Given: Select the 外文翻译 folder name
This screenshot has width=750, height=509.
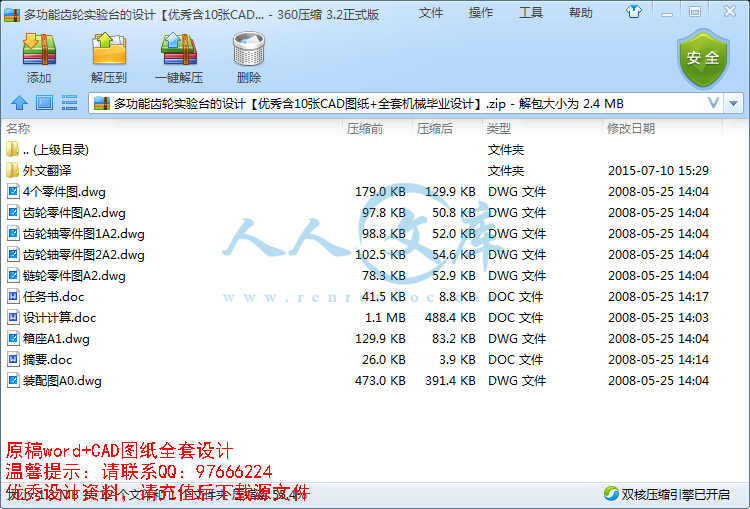Looking at the screenshot, I should (x=47, y=171).
